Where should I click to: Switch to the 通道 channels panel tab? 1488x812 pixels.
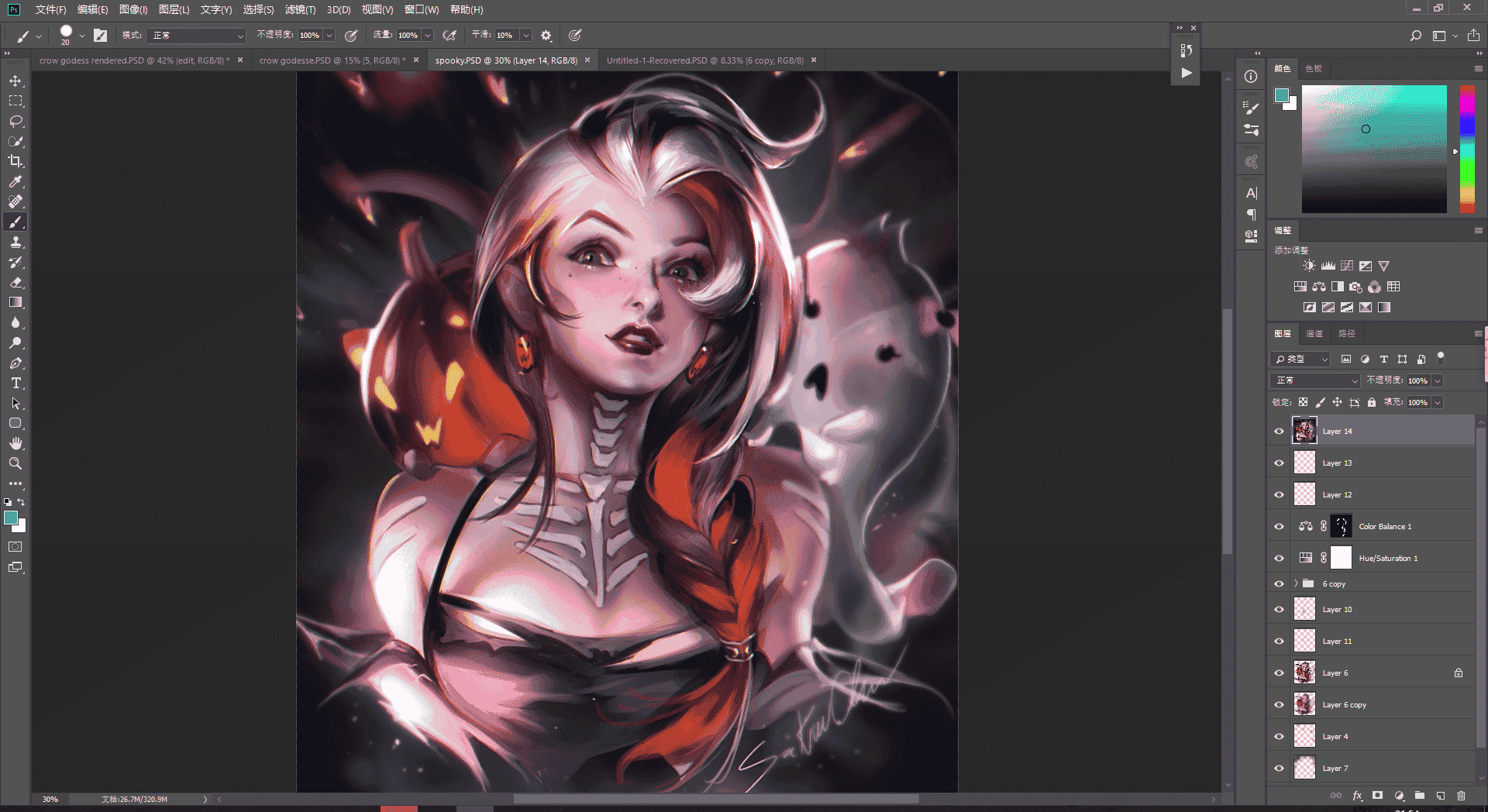click(x=1314, y=333)
